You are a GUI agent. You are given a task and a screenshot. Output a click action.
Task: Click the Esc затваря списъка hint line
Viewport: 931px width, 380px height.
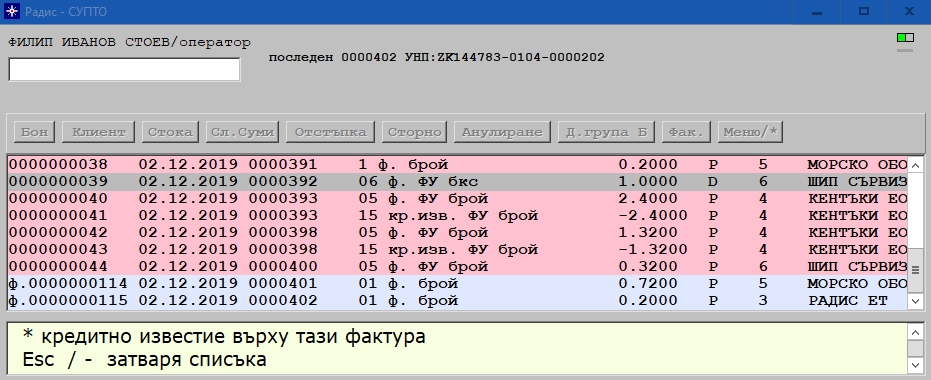coord(144,359)
